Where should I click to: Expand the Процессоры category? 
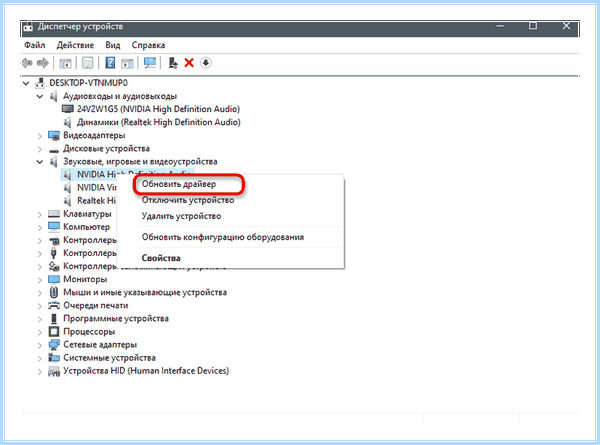(x=39, y=332)
